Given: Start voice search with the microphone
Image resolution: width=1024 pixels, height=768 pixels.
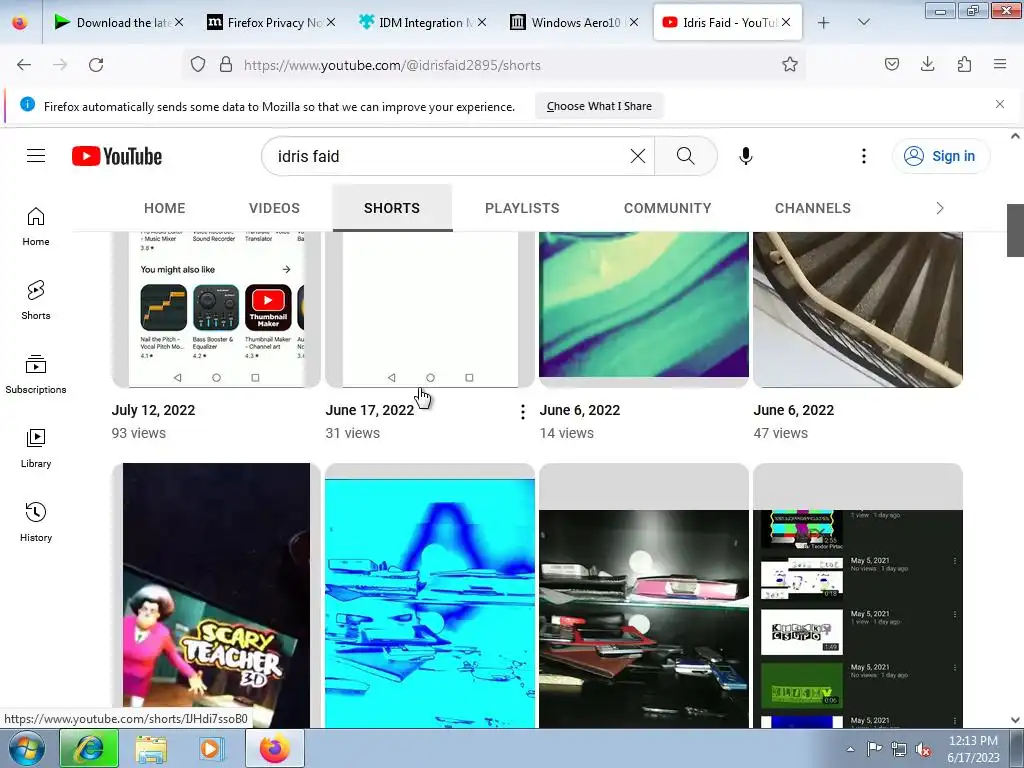Looking at the screenshot, I should 745,156.
